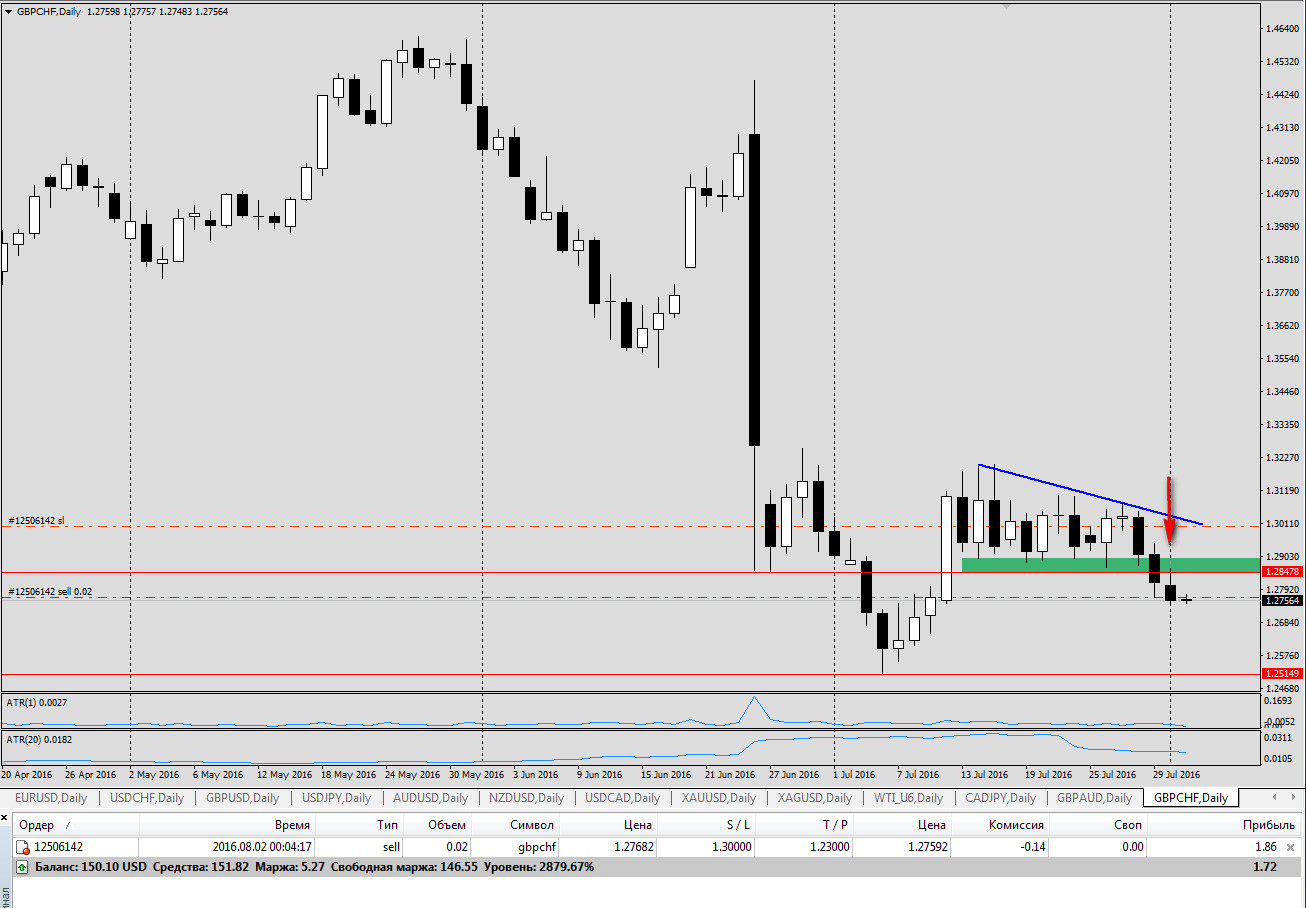Go to the XAUUSD,Daily tab
Viewport: 1306px width, 908px height.
point(718,798)
